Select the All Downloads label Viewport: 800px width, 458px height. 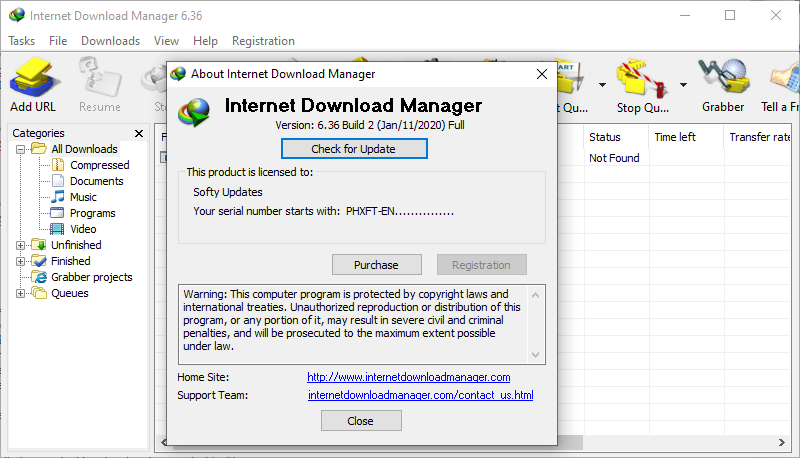tap(84, 149)
